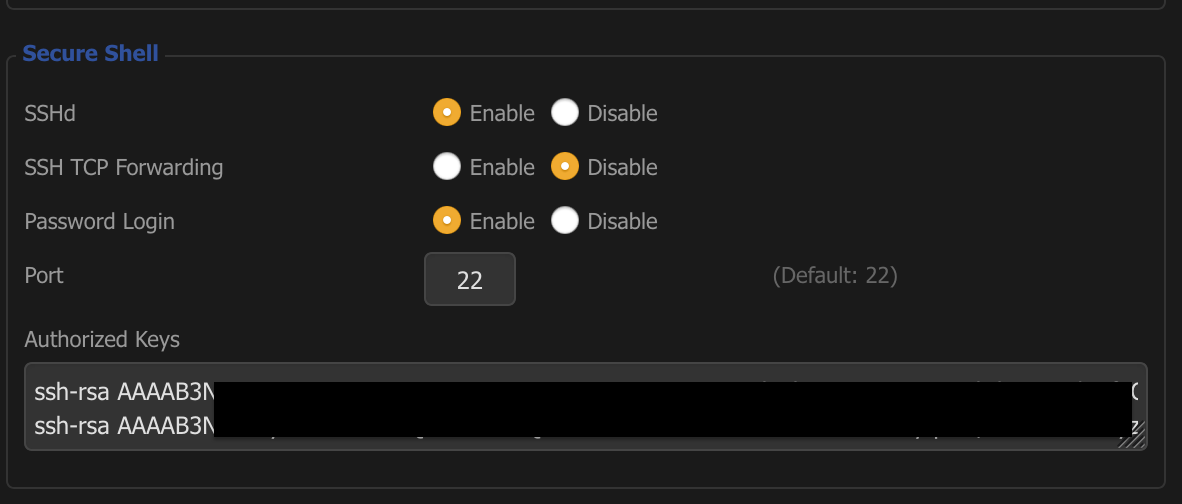Click the Authorized Keys textarea resize handle
The width and height of the screenshot is (1182, 504).
click(1137, 439)
